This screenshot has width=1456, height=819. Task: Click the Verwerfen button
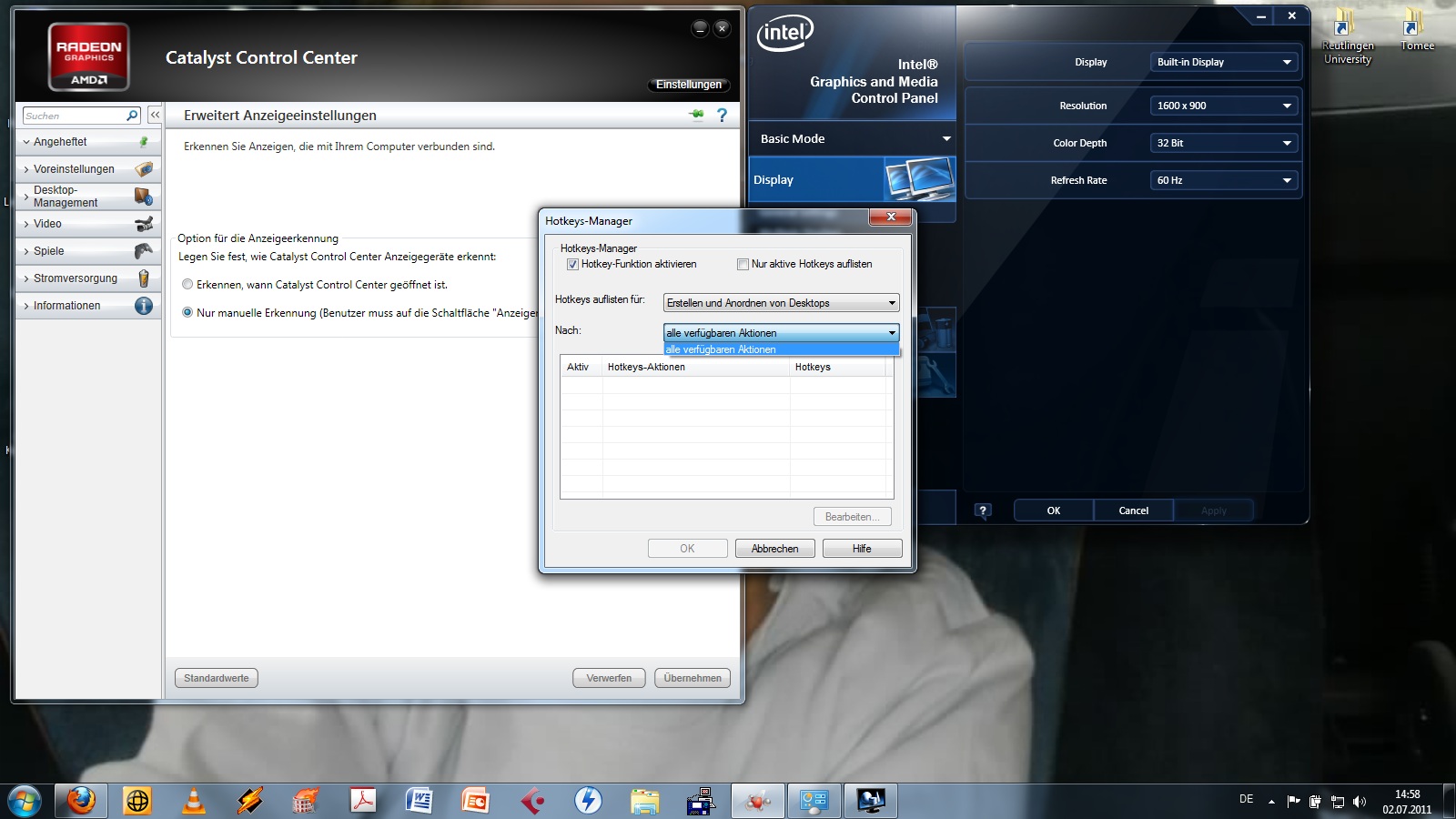point(609,678)
